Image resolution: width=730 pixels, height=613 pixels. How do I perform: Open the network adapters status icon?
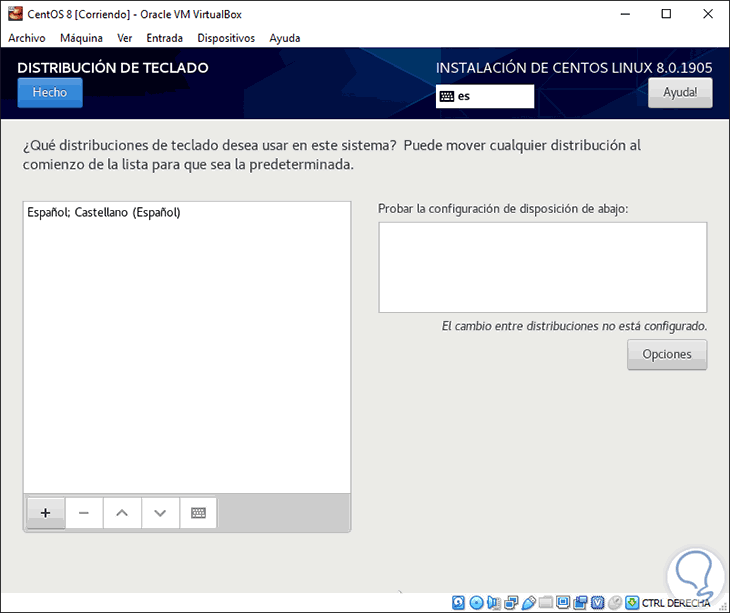click(x=511, y=603)
